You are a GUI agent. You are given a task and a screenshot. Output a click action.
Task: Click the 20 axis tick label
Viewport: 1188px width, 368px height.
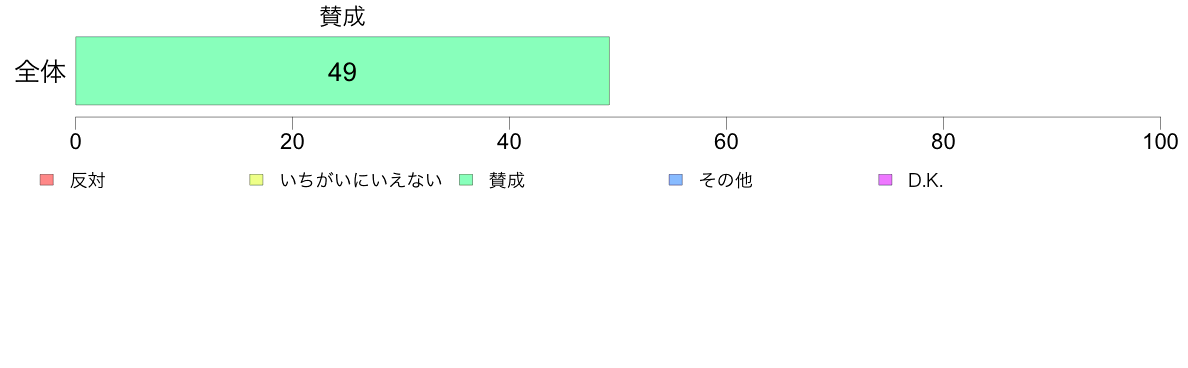click(292, 142)
